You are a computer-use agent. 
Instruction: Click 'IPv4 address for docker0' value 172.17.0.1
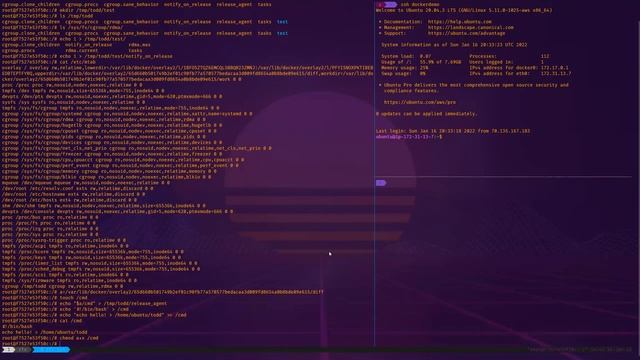pos(554,68)
